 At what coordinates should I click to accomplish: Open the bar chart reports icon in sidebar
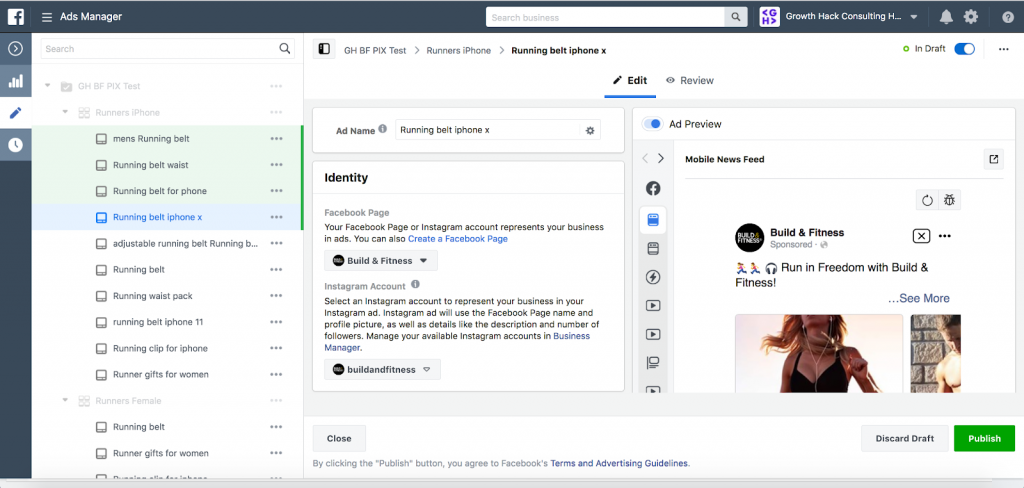[16, 81]
